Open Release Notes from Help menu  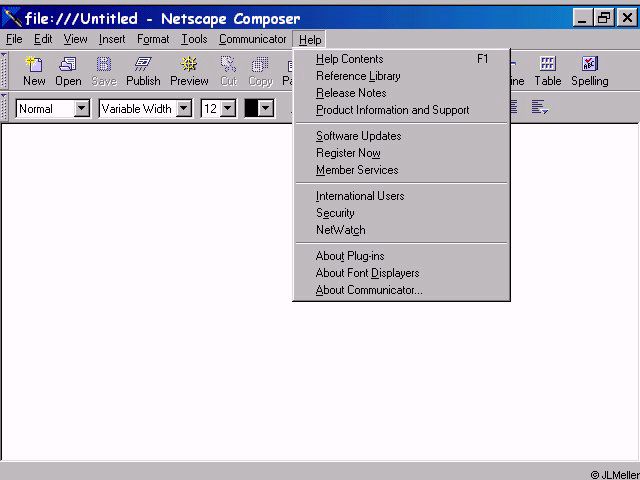tap(402, 93)
